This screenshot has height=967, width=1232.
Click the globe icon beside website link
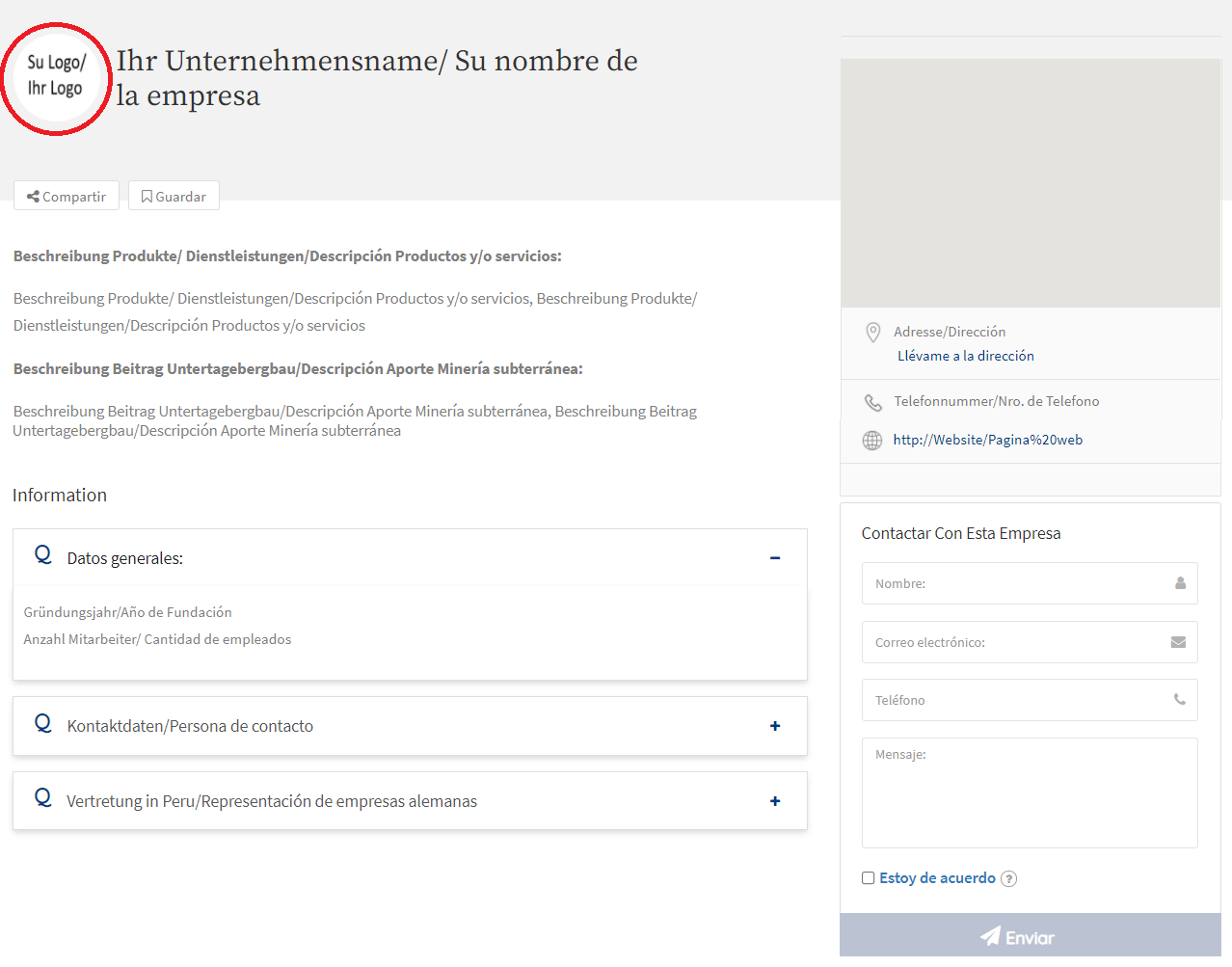click(x=872, y=440)
